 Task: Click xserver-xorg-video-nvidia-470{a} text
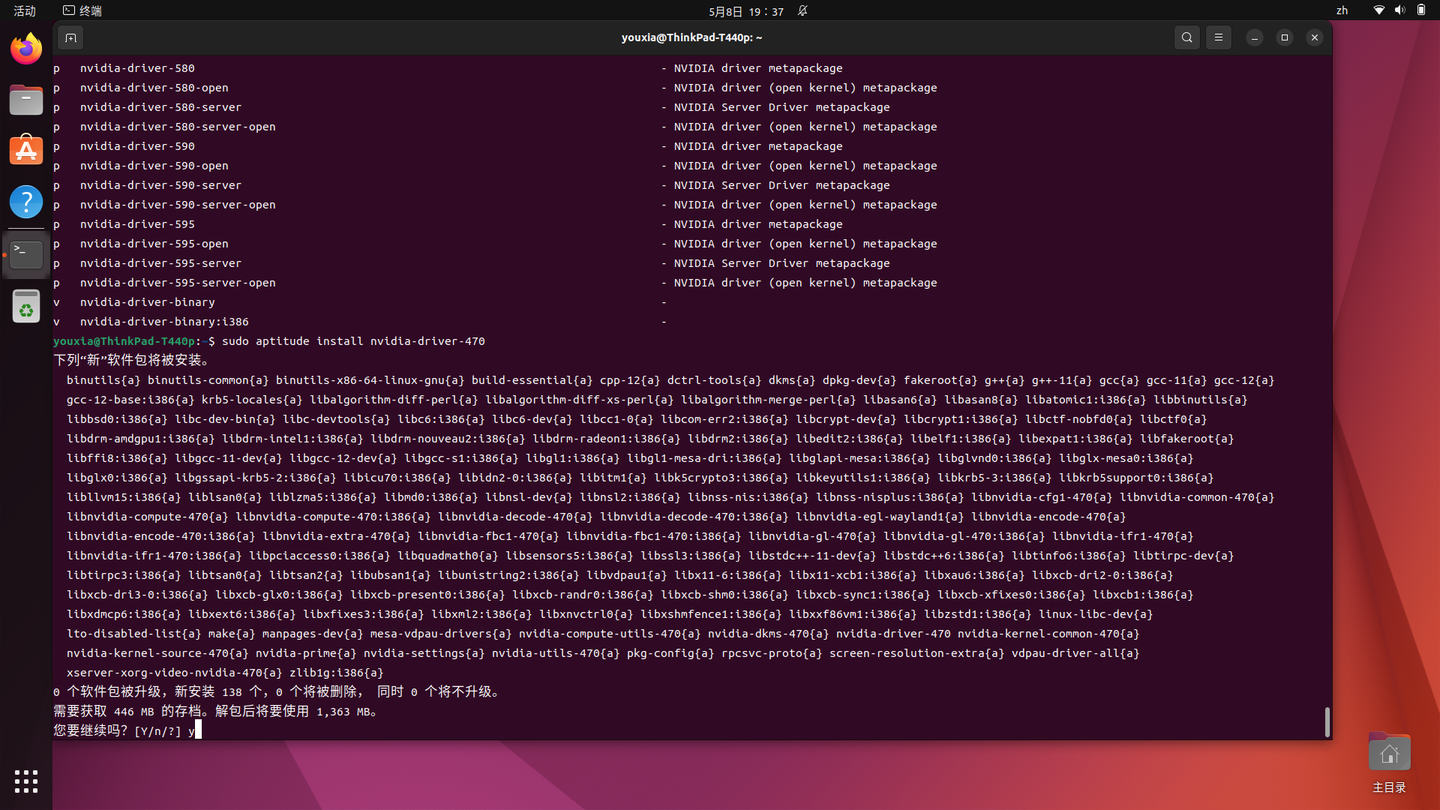[x=174, y=673]
